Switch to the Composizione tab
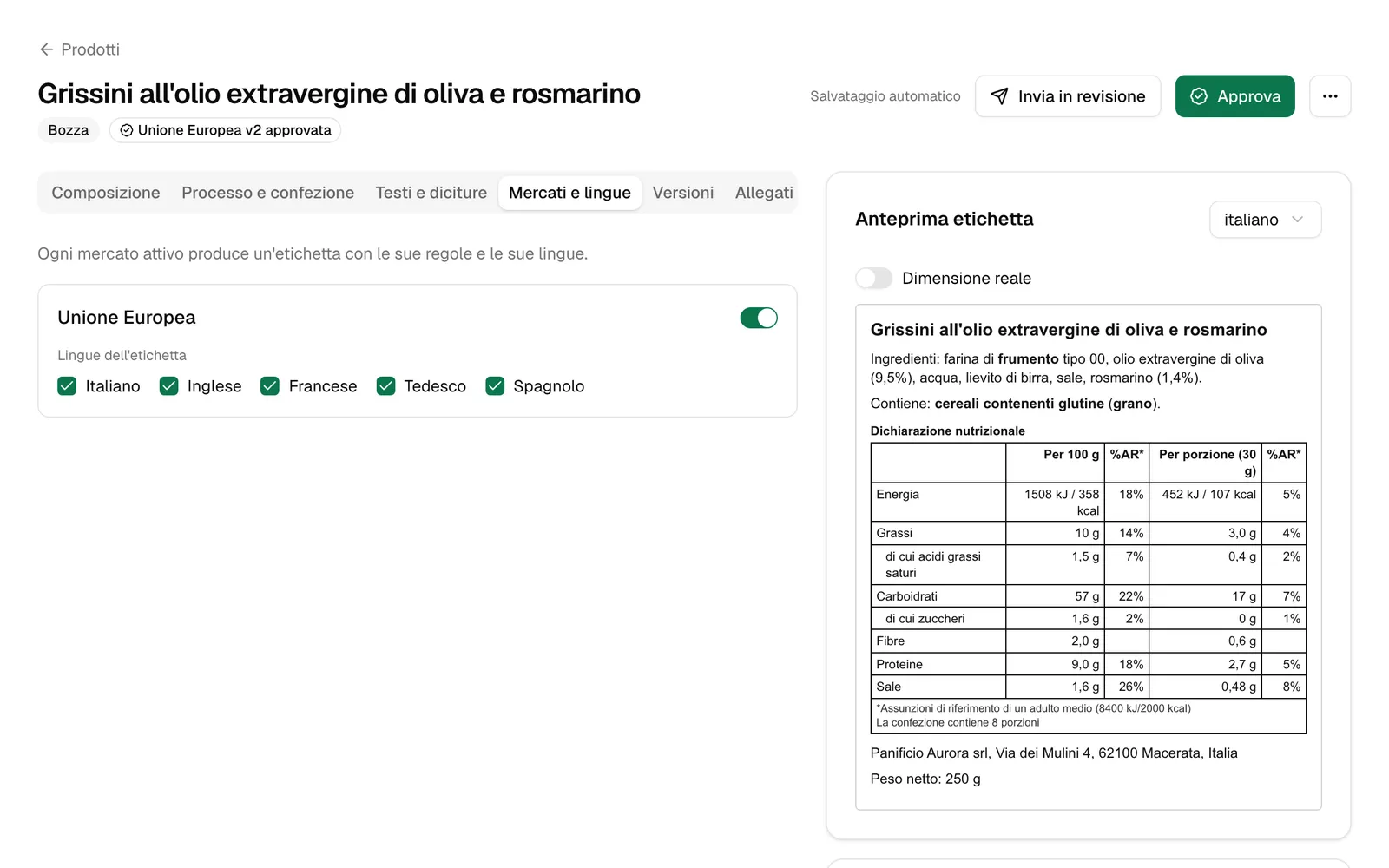 click(106, 193)
